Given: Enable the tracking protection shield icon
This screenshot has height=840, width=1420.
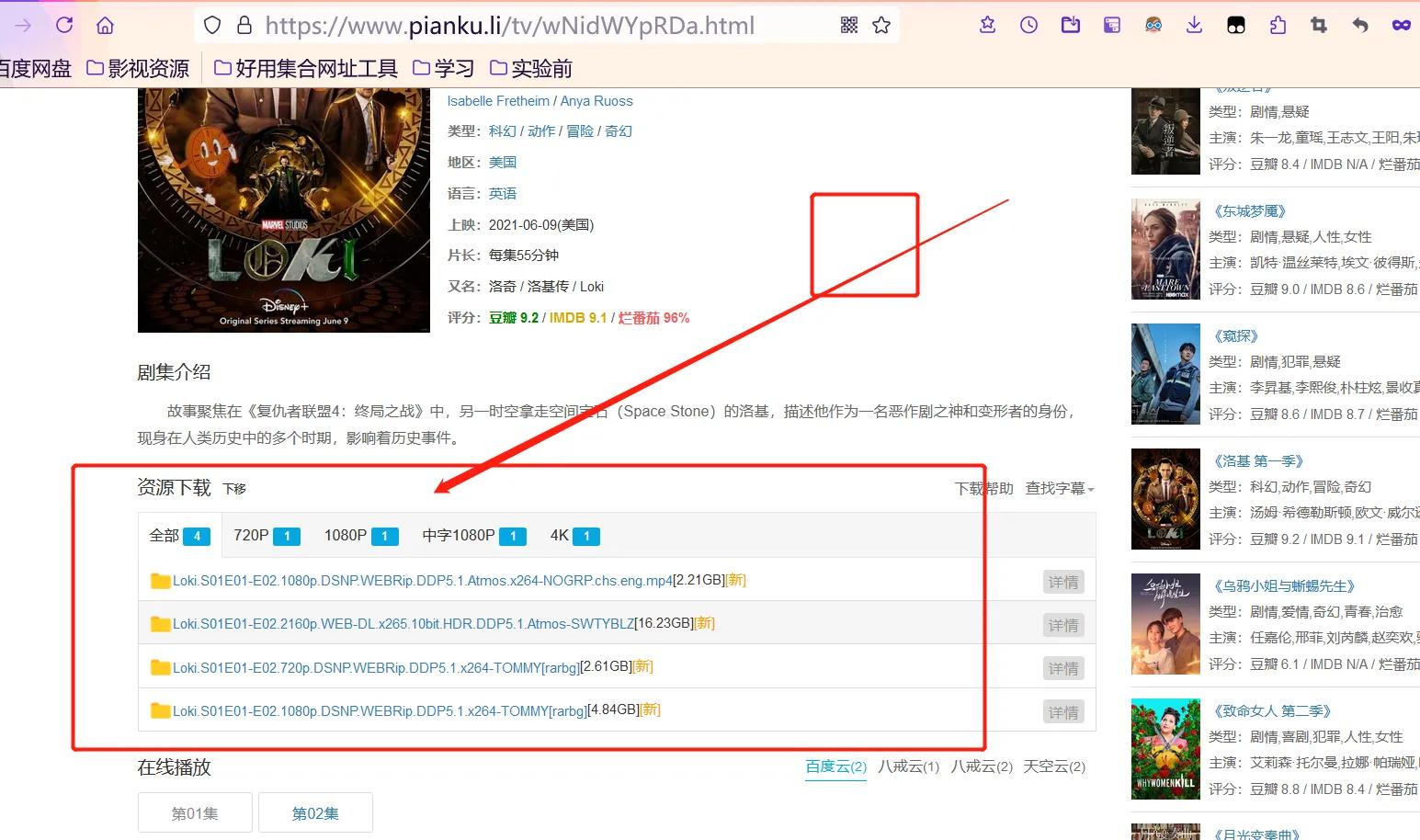Looking at the screenshot, I should [212, 25].
